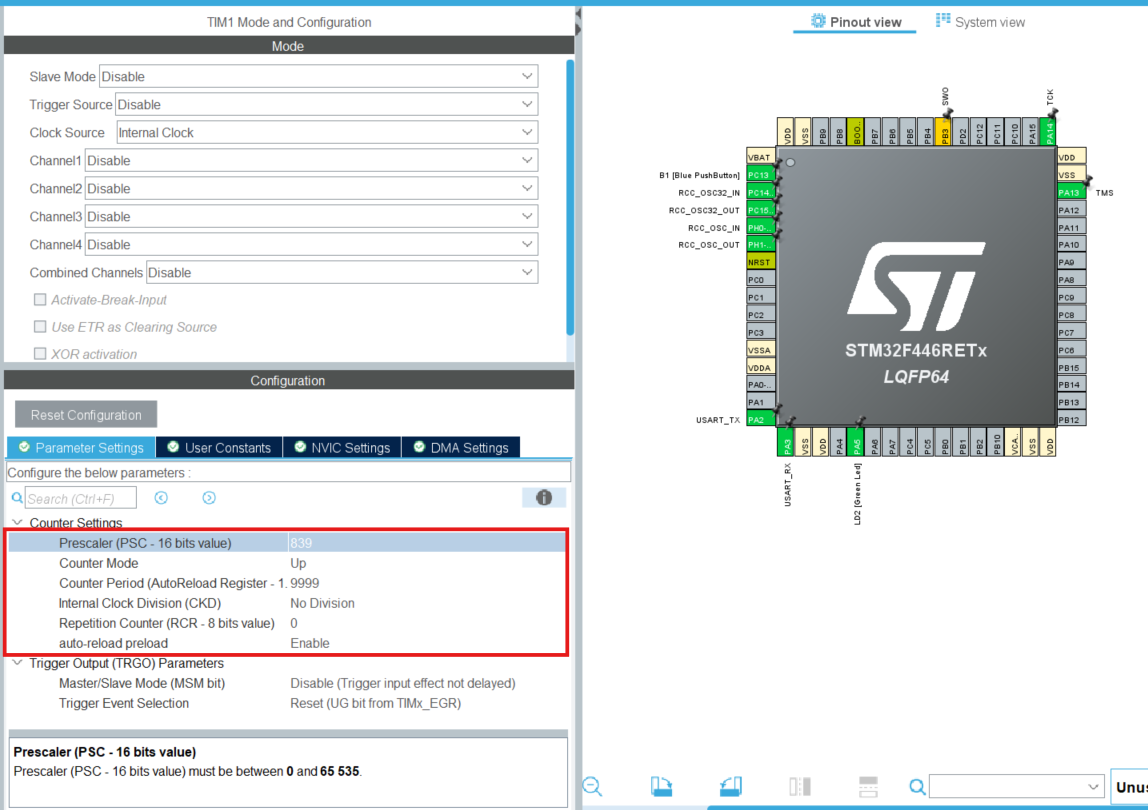1148x810 pixels.
Task: Toggle the Activate-Break-Input checkbox
Action: [40, 300]
